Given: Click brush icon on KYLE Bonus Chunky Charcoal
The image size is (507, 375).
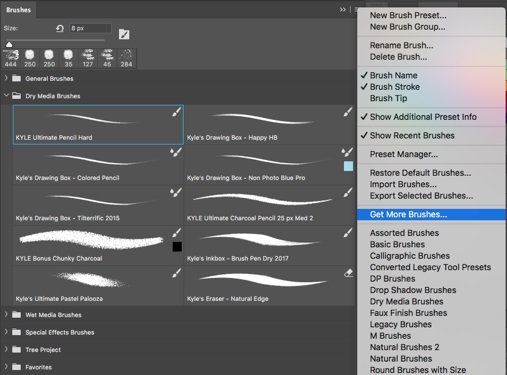Looking at the screenshot, I should pos(177,233).
